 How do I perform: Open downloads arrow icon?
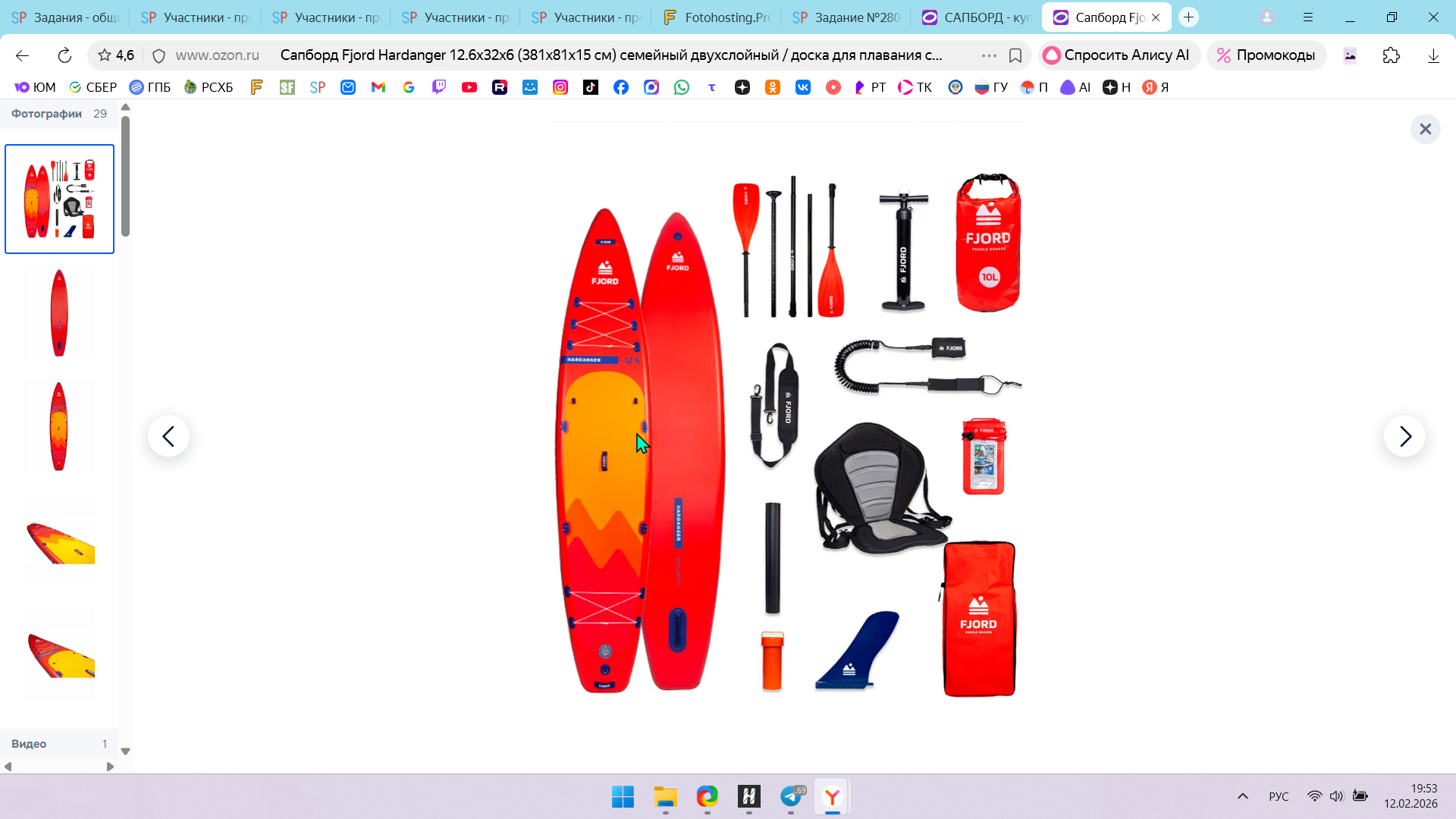tap(1432, 55)
